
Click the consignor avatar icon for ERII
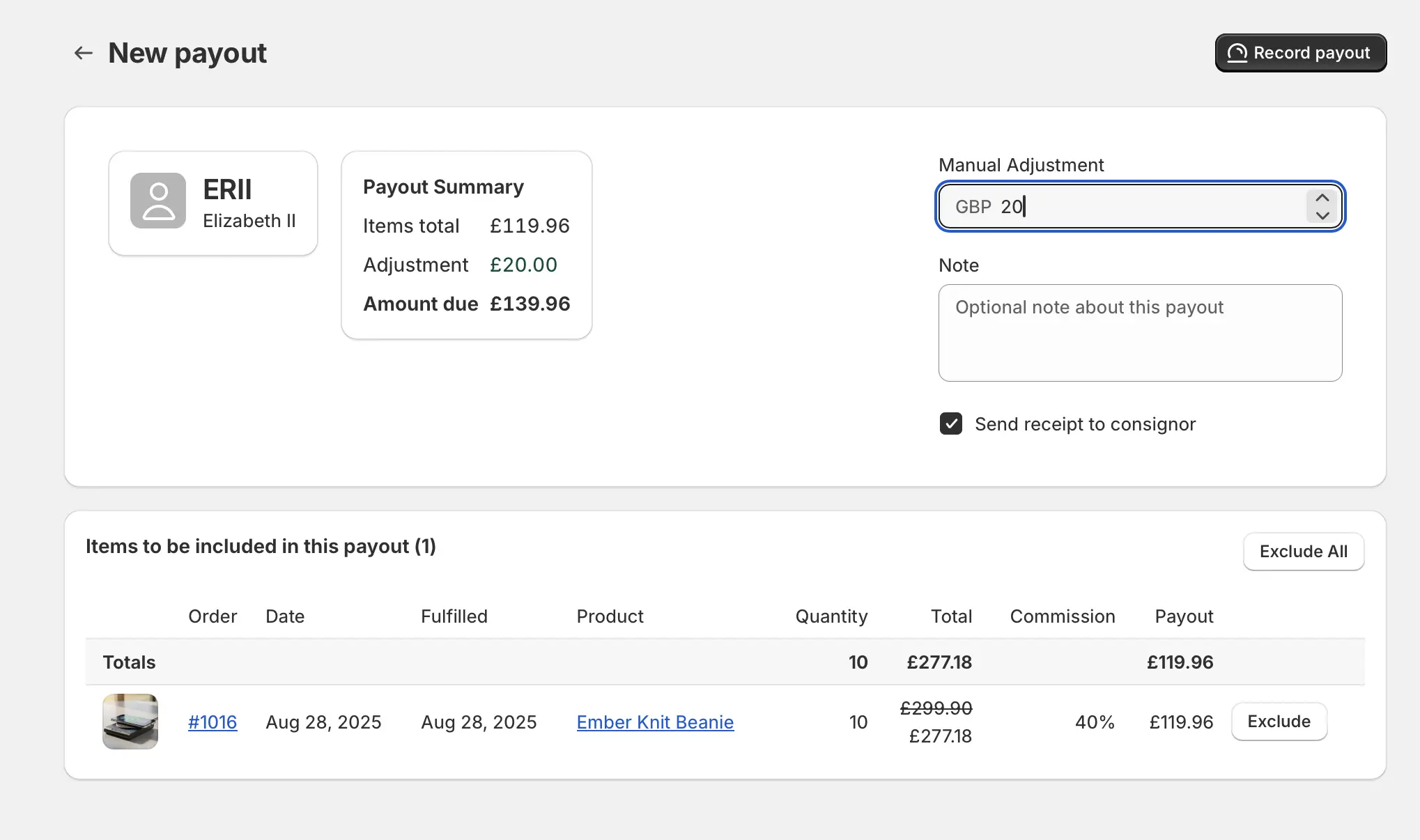(158, 201)
